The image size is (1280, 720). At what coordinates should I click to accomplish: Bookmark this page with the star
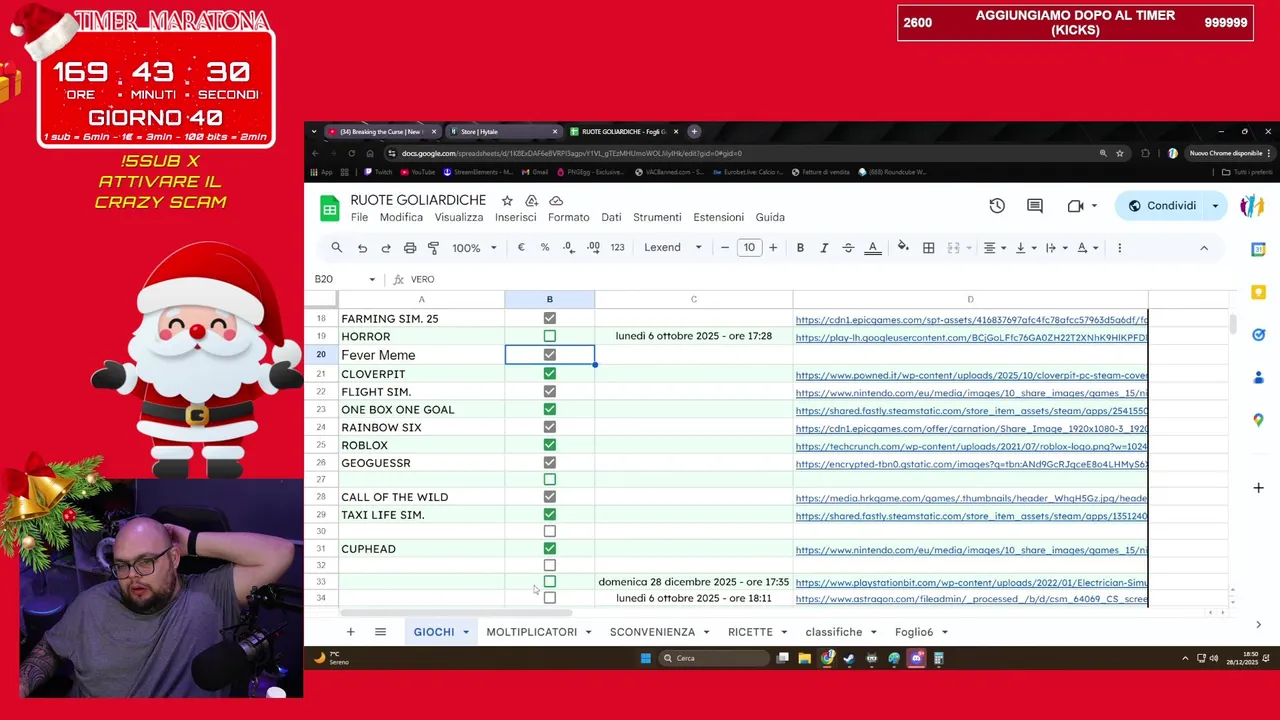coord(1120,153)
